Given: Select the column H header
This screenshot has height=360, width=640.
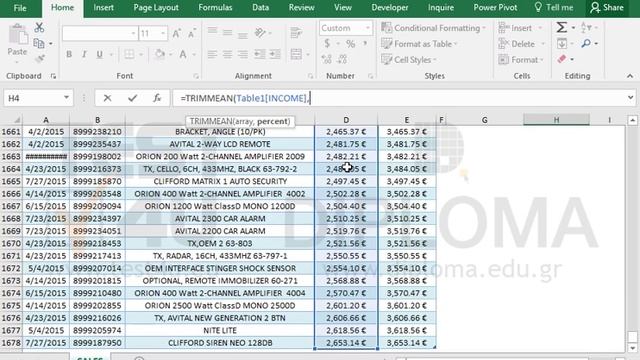Looking at the screenshot, I should tap(556, 120).
